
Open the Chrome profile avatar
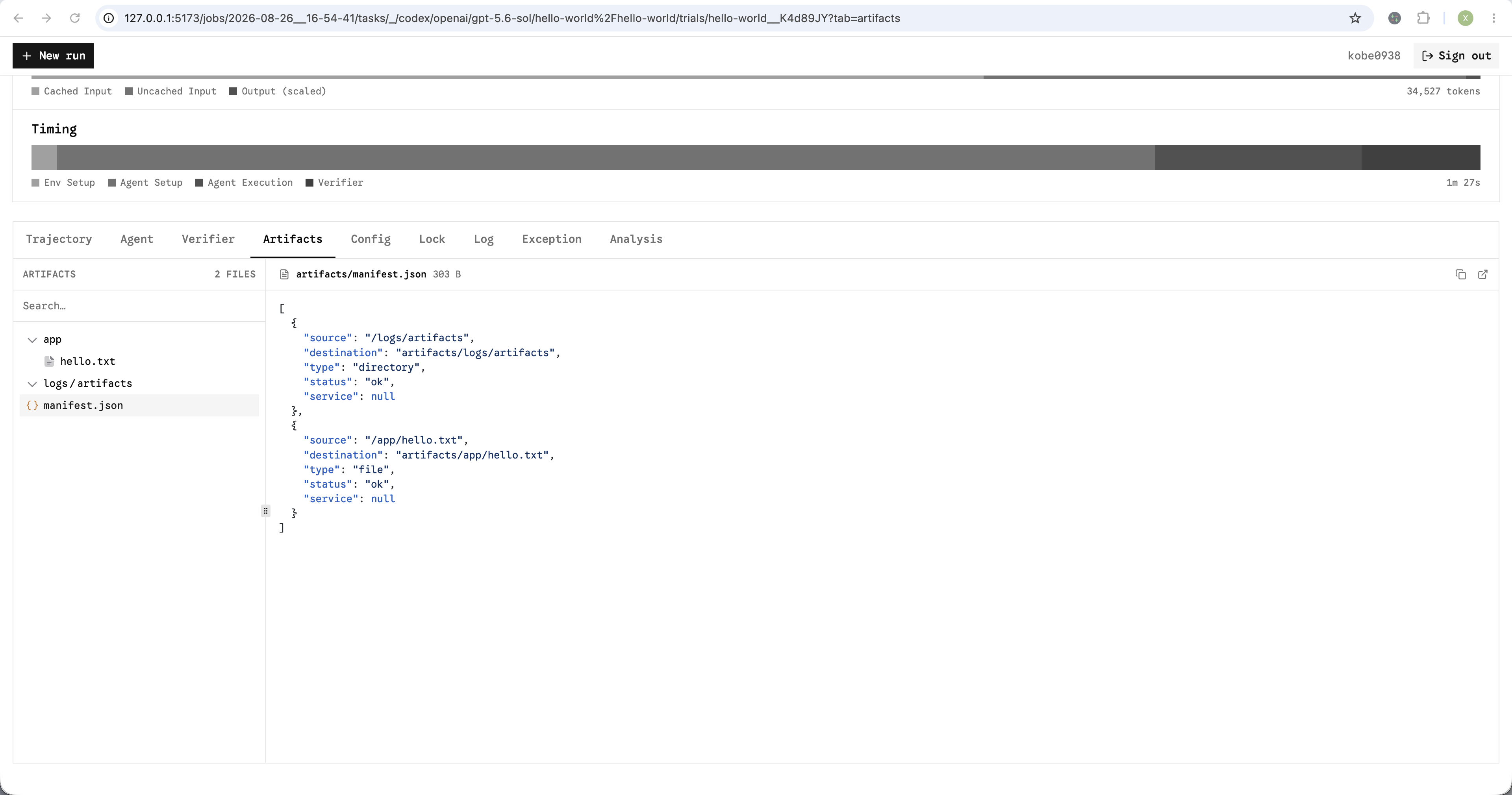pyautogui.click(x=1465, y=18)
